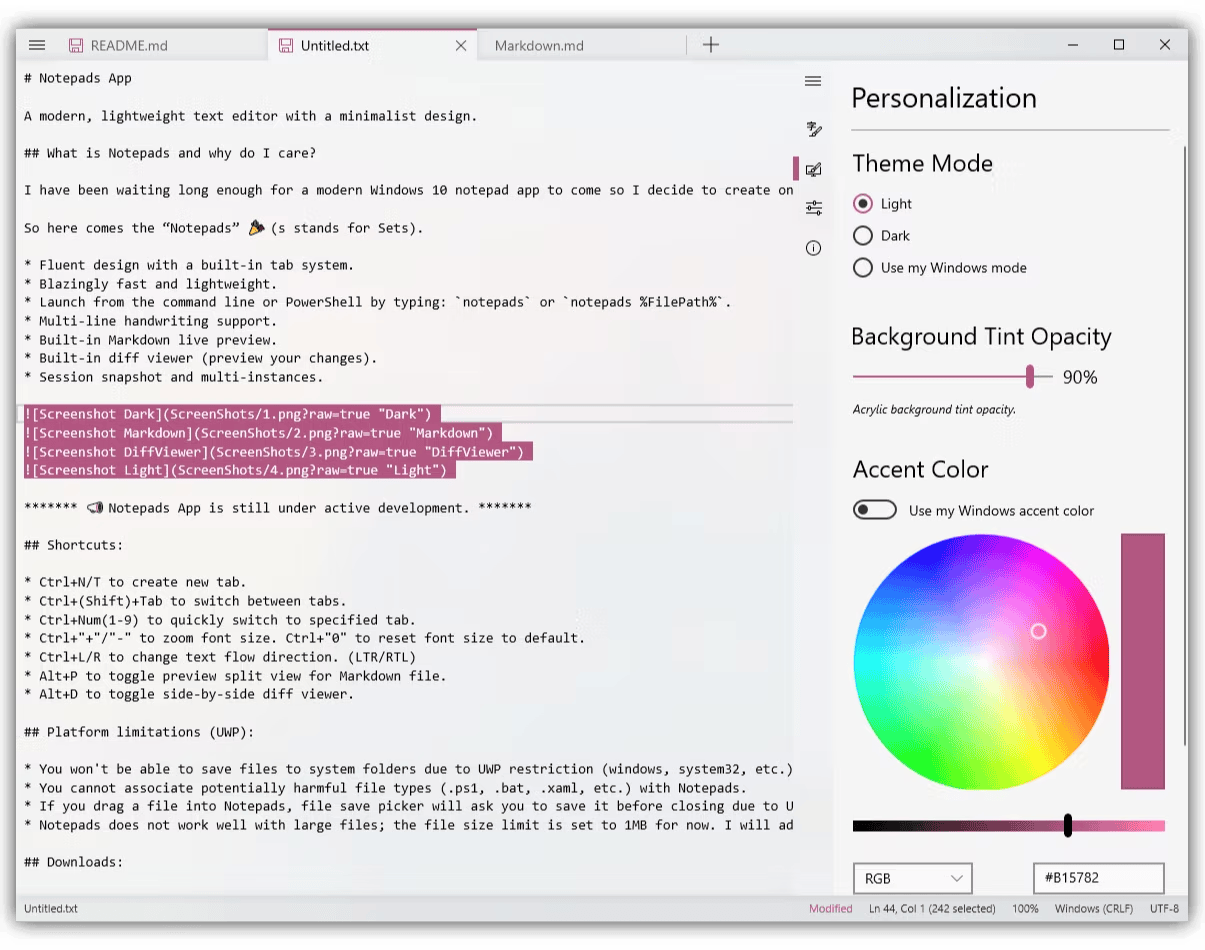Open Advanced settings sliders icon
Image resolution: width=1205 pixels, height=950 pixels.
coord(813,208)
